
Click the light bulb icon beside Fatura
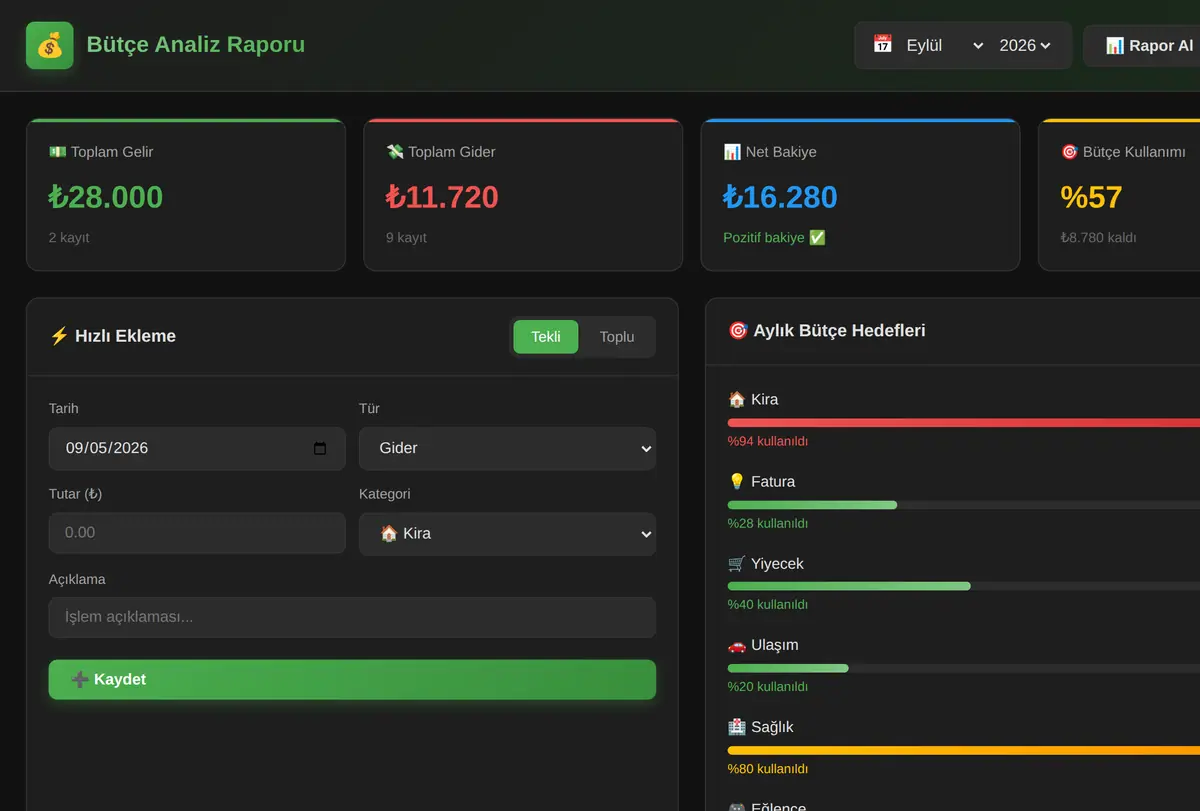coord(737,481)
